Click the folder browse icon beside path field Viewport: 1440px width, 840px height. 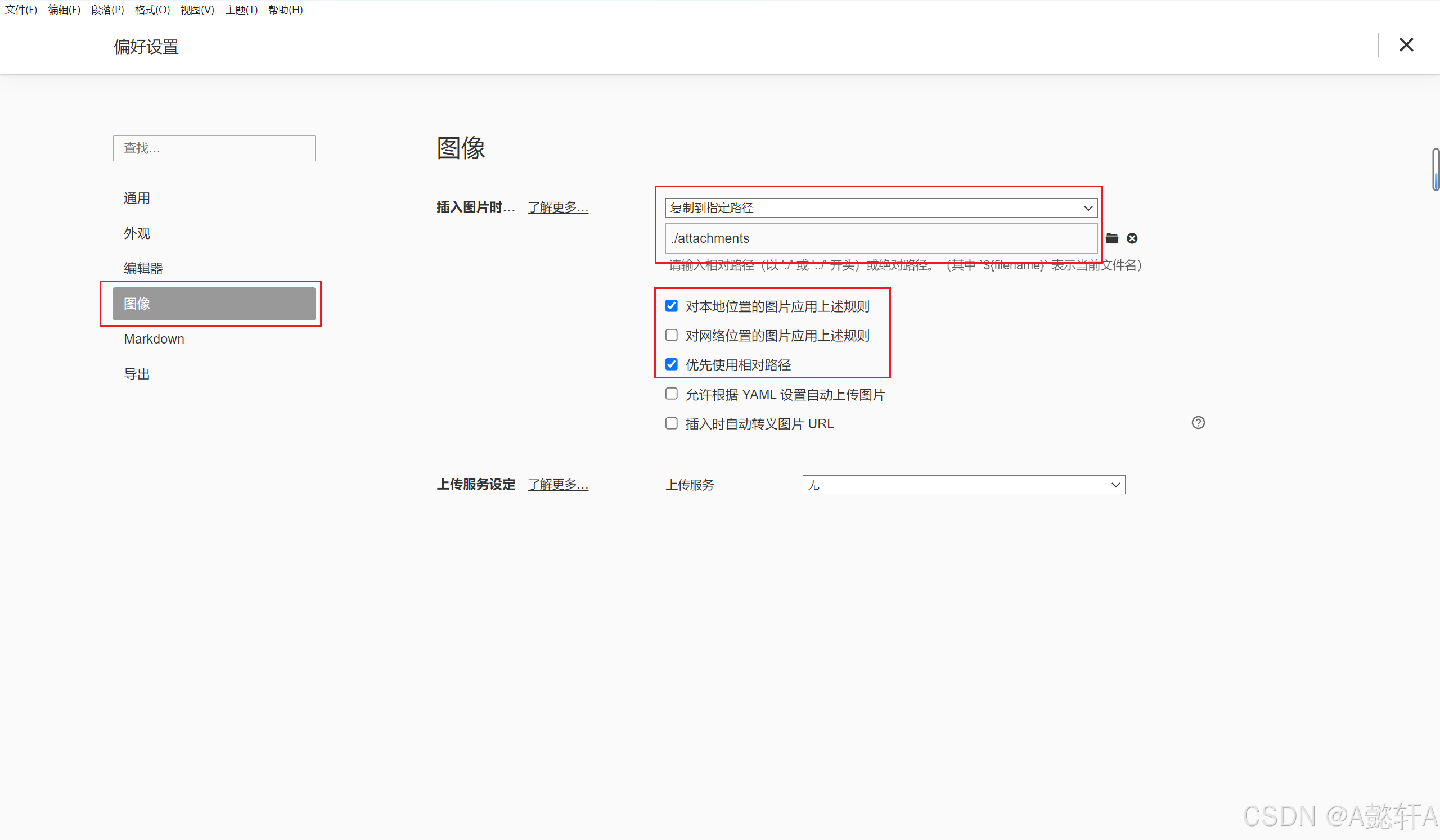click(1111, 239)
